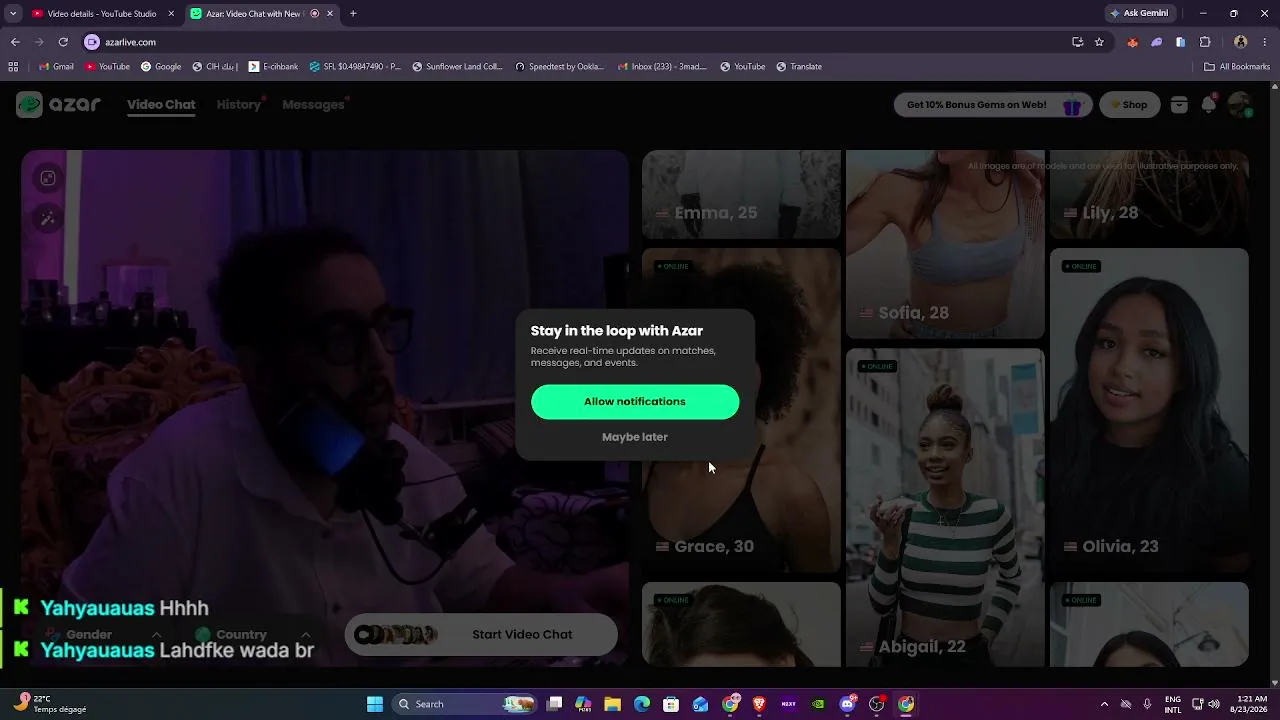
Task: Bookmark this page with the star icon
Action: 1099,42
